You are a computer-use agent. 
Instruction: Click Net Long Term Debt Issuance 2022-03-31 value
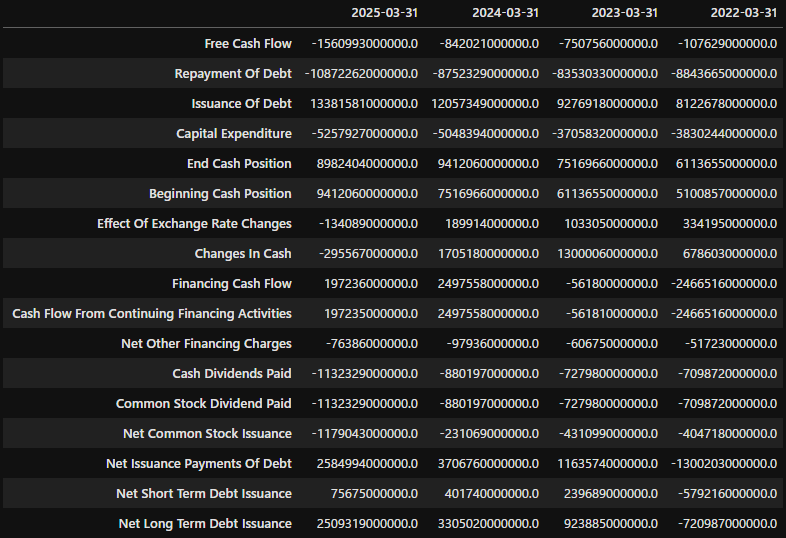click(723, 523)
